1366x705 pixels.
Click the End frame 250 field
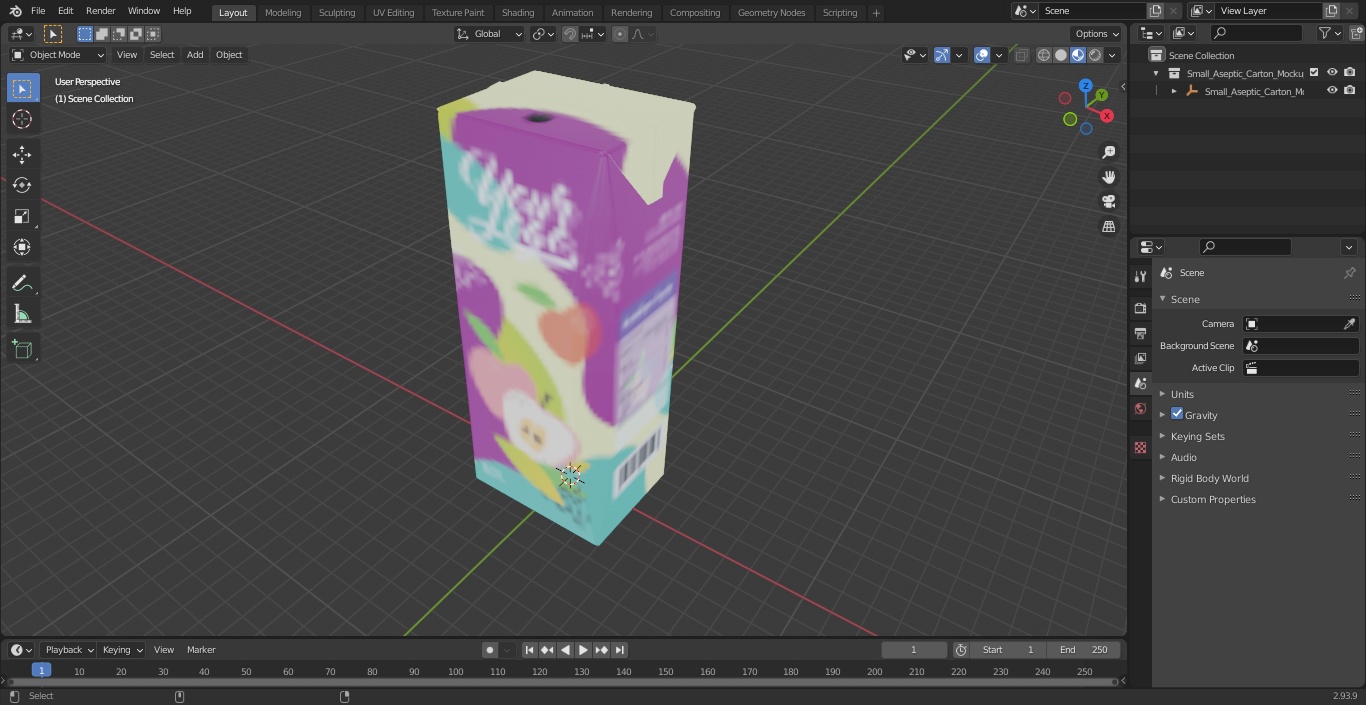pyautogui.click(x=1083, y=650)
